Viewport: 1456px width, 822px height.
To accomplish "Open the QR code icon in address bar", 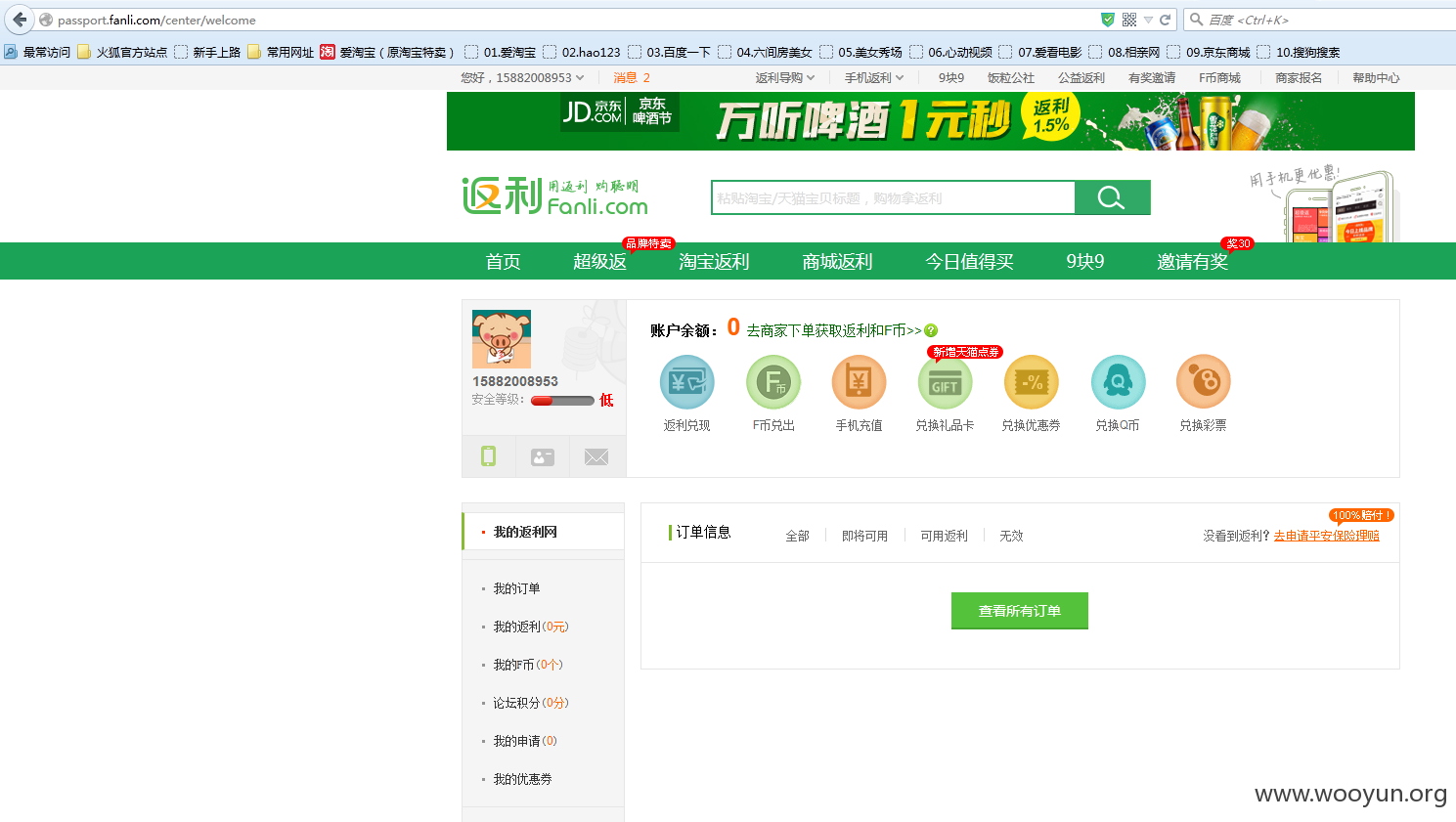I will [1129, 20].
